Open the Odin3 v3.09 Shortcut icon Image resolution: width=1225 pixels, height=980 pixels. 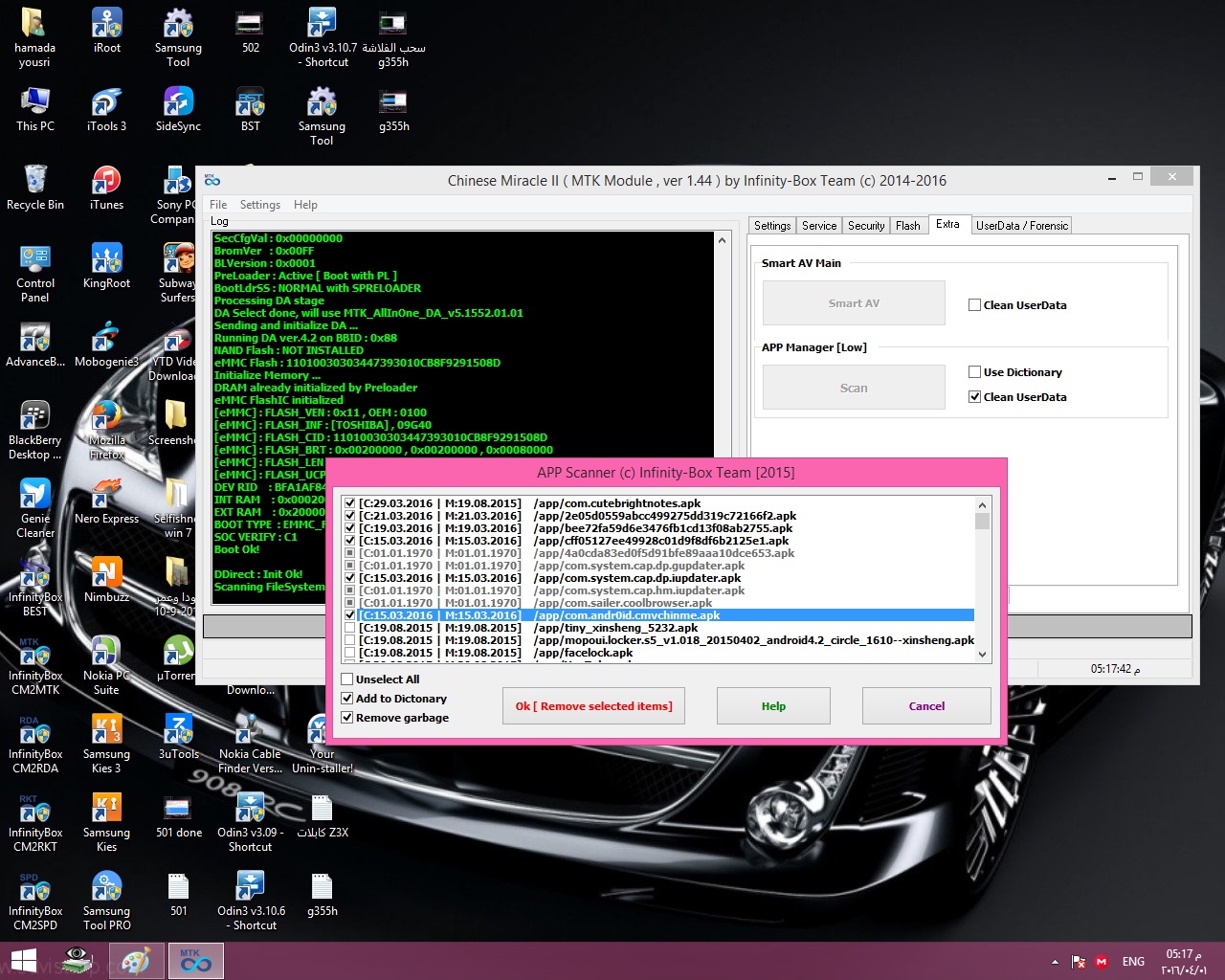(x=251, y=822)
